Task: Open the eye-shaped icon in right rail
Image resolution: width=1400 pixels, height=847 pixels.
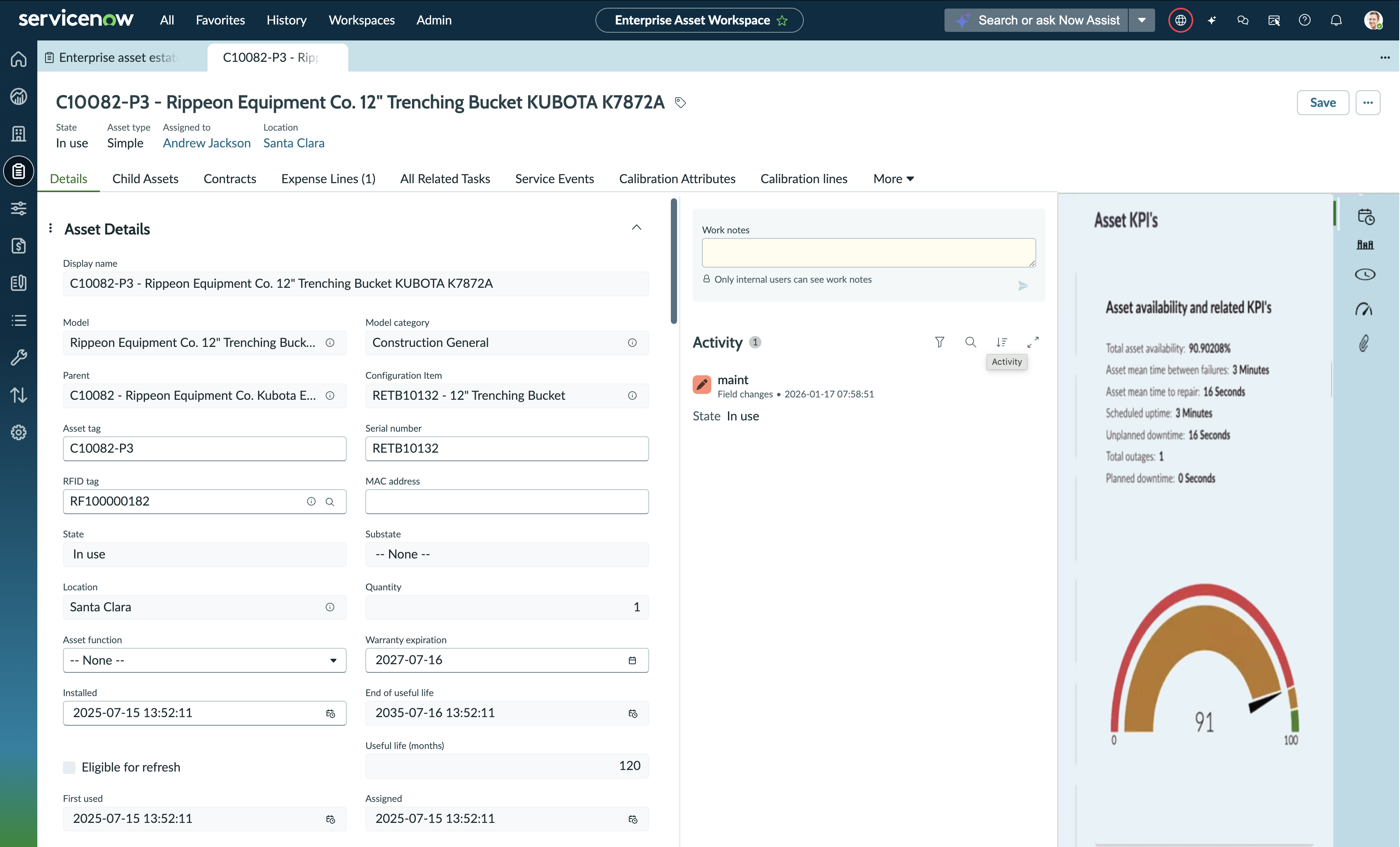Action: 1365,275
